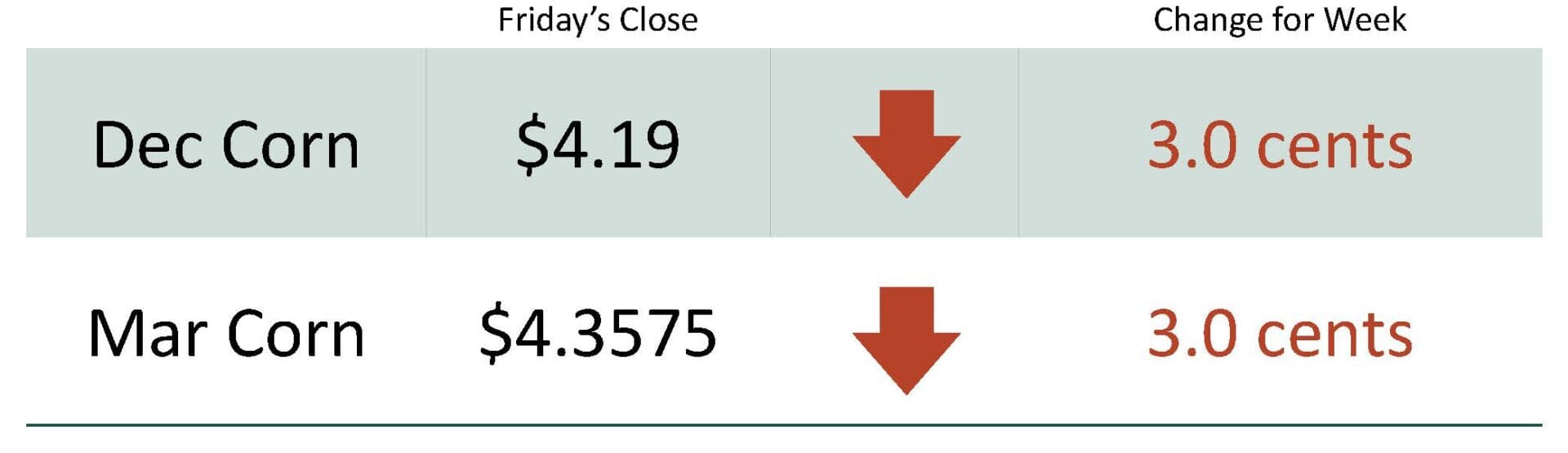The height and width of the screenshot is (453, 1568).
Task: Click the dollar sign in $4.3575
Action: pyautogui.click(x=494, y=333)
